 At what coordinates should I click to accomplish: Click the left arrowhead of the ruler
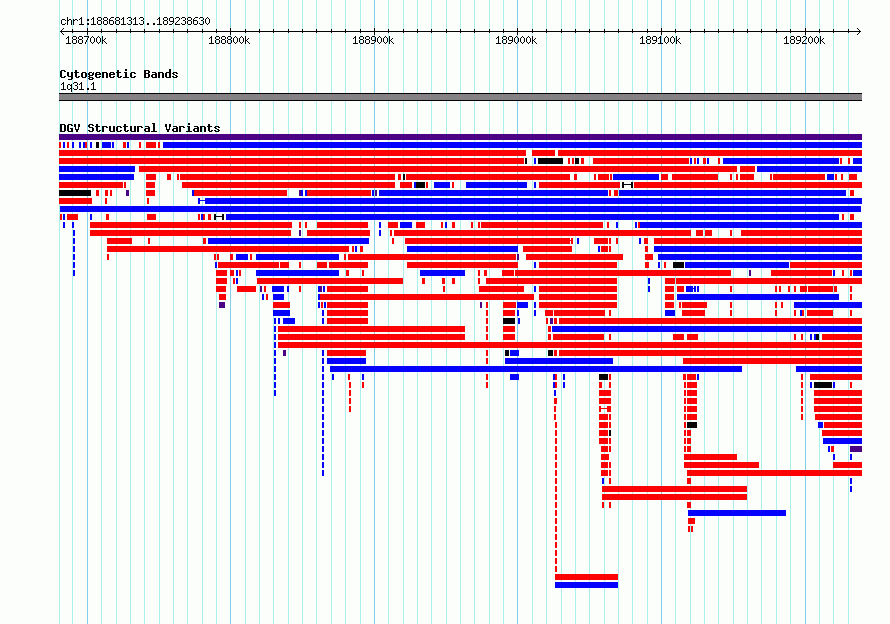tap(62, 32)
